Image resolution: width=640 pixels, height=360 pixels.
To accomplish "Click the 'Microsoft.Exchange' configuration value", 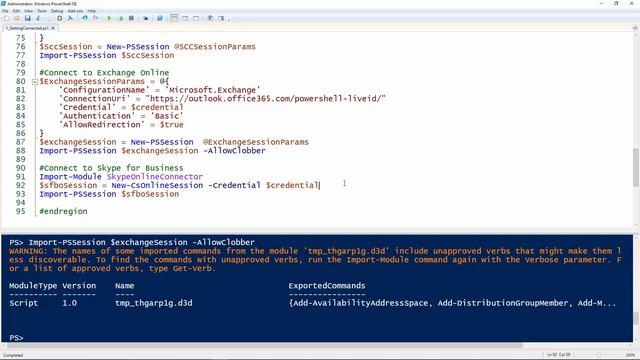I will [213, 90].
